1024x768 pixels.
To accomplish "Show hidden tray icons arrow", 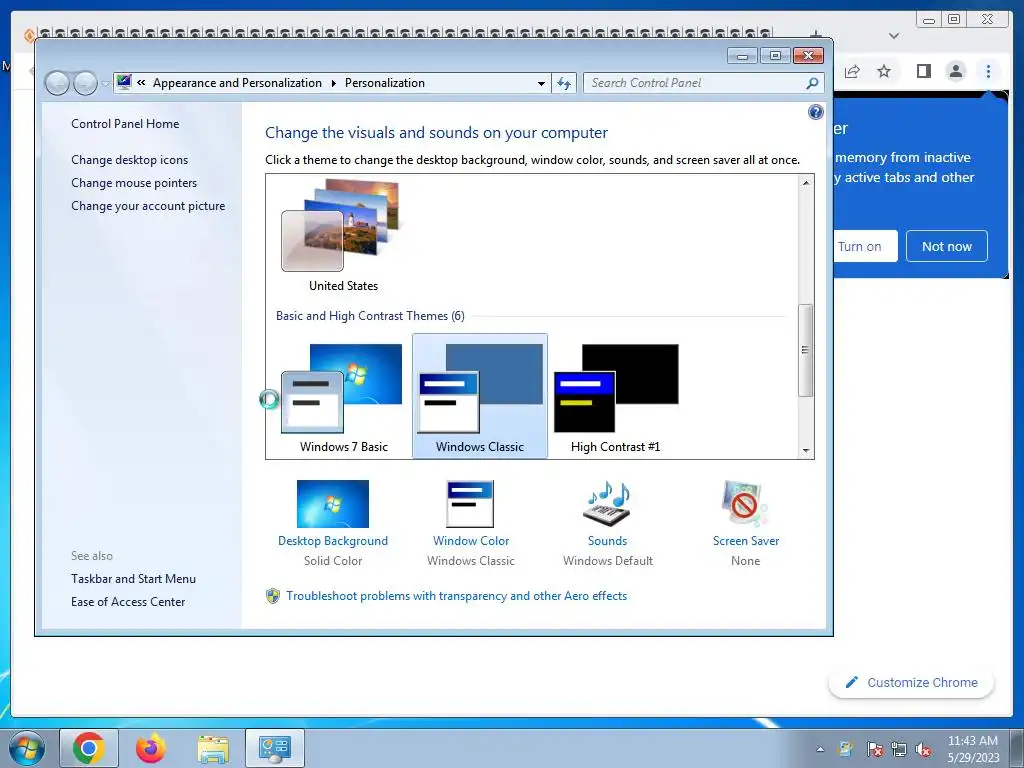I will pos(820,749).
